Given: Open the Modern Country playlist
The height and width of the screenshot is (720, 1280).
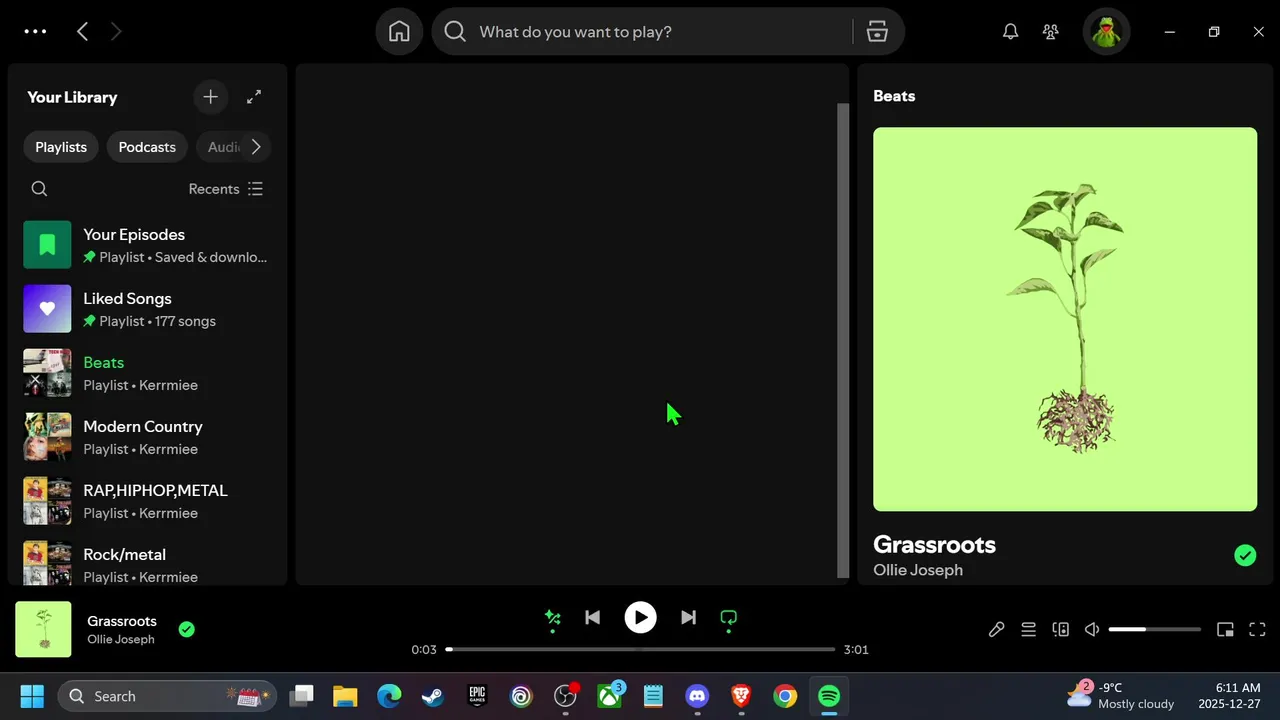Looking at the screenshot, I should click(147, 437).
